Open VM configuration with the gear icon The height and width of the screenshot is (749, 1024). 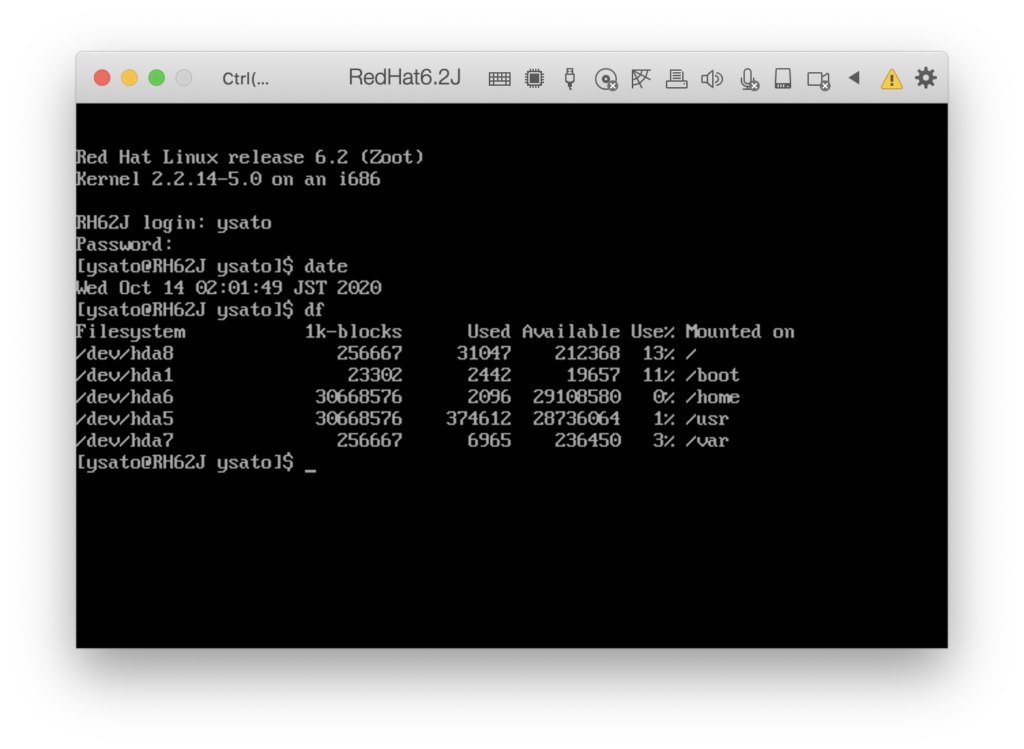point(926,78)
